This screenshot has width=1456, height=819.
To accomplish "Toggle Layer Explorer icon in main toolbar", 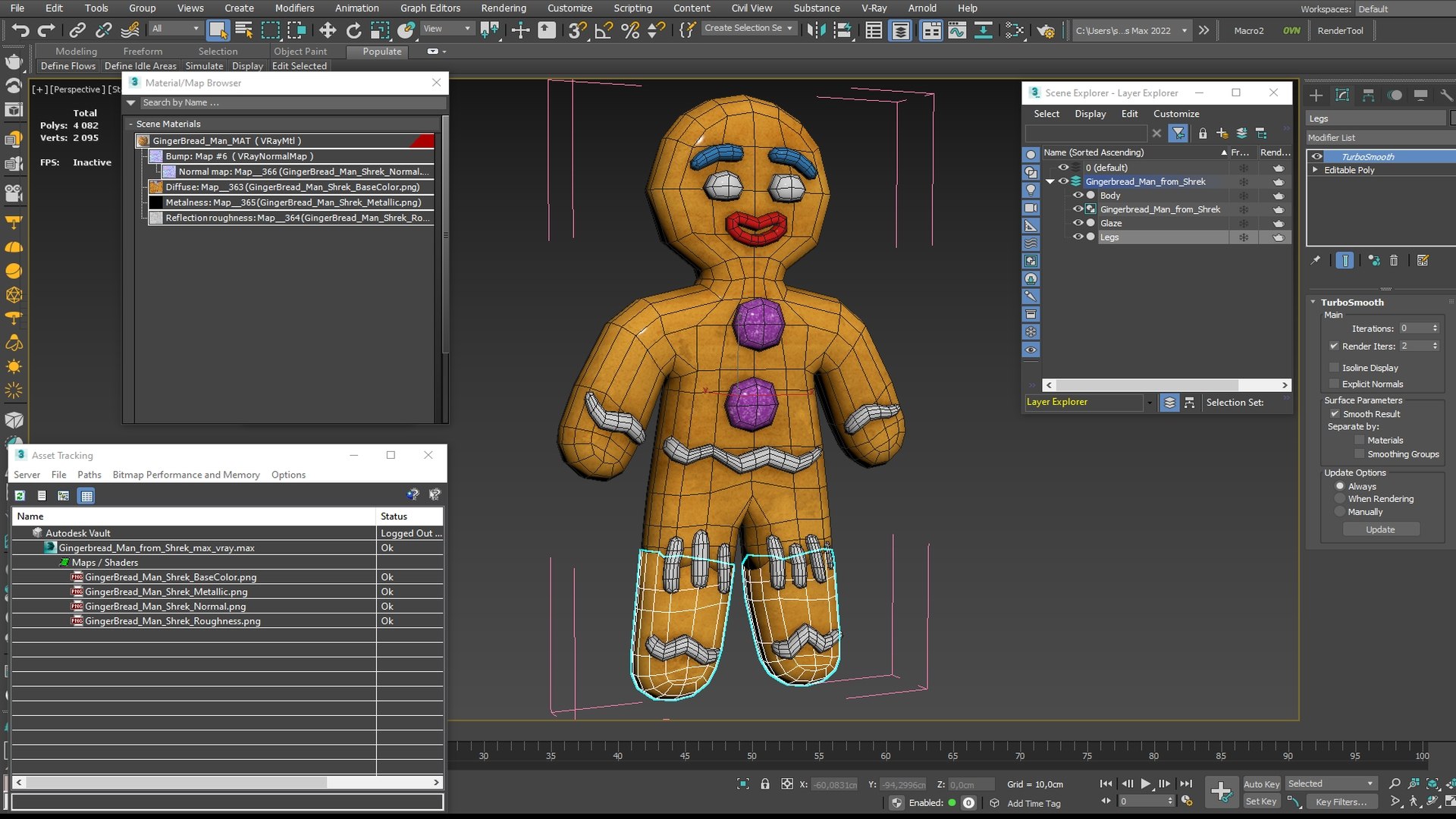I will coord(900,30).
